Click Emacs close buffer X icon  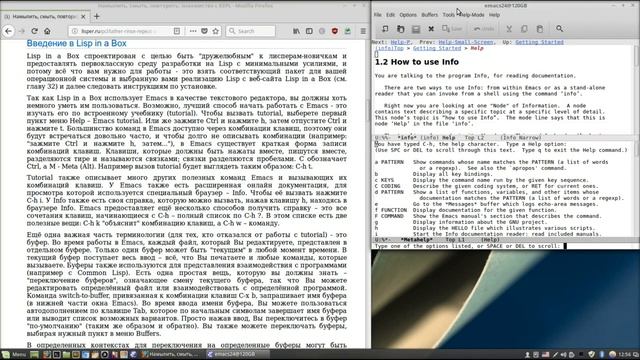[x=431, y=29]
